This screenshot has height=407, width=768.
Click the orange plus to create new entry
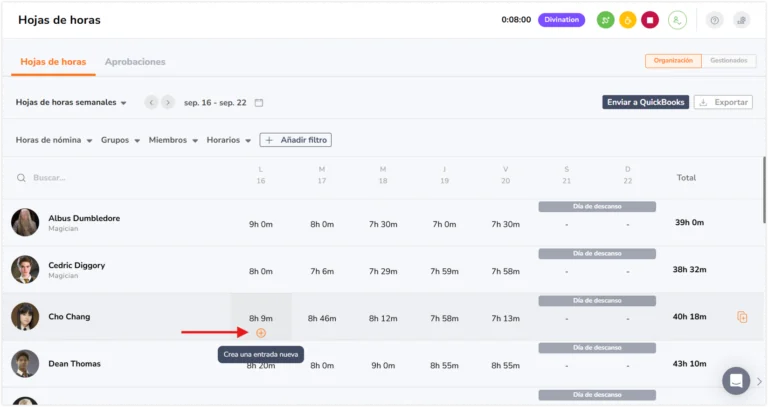point(261,333)
